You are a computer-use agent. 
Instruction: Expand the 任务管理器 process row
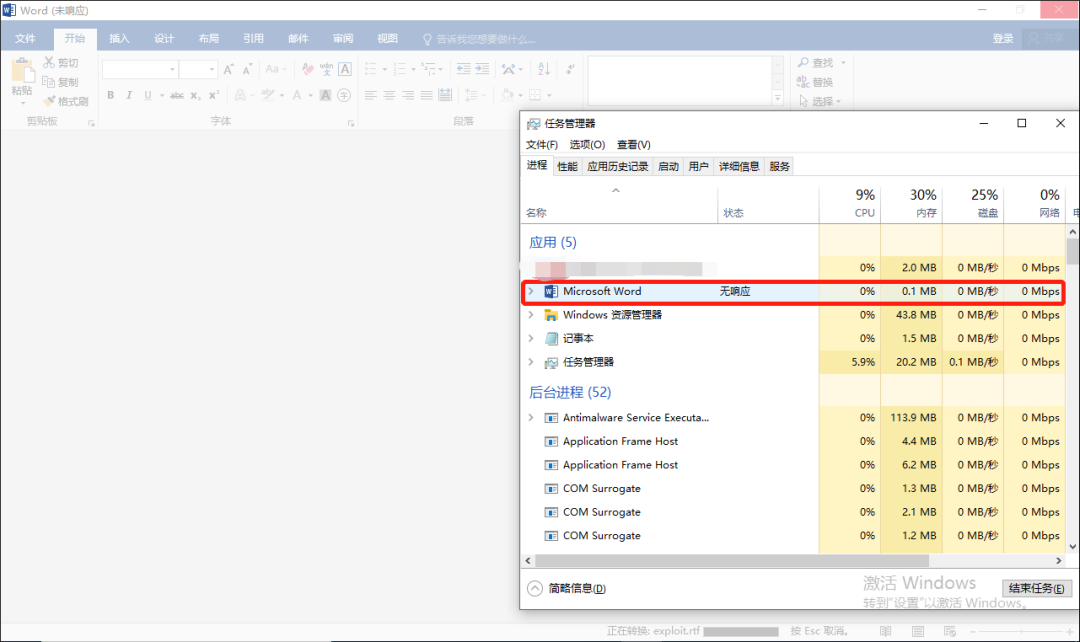(531, 362)
